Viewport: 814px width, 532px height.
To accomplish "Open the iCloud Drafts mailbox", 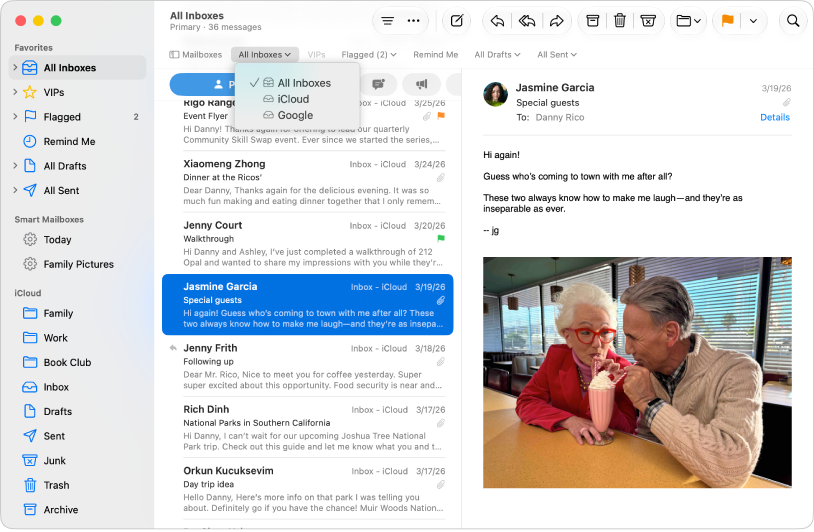I will (78, 412).
